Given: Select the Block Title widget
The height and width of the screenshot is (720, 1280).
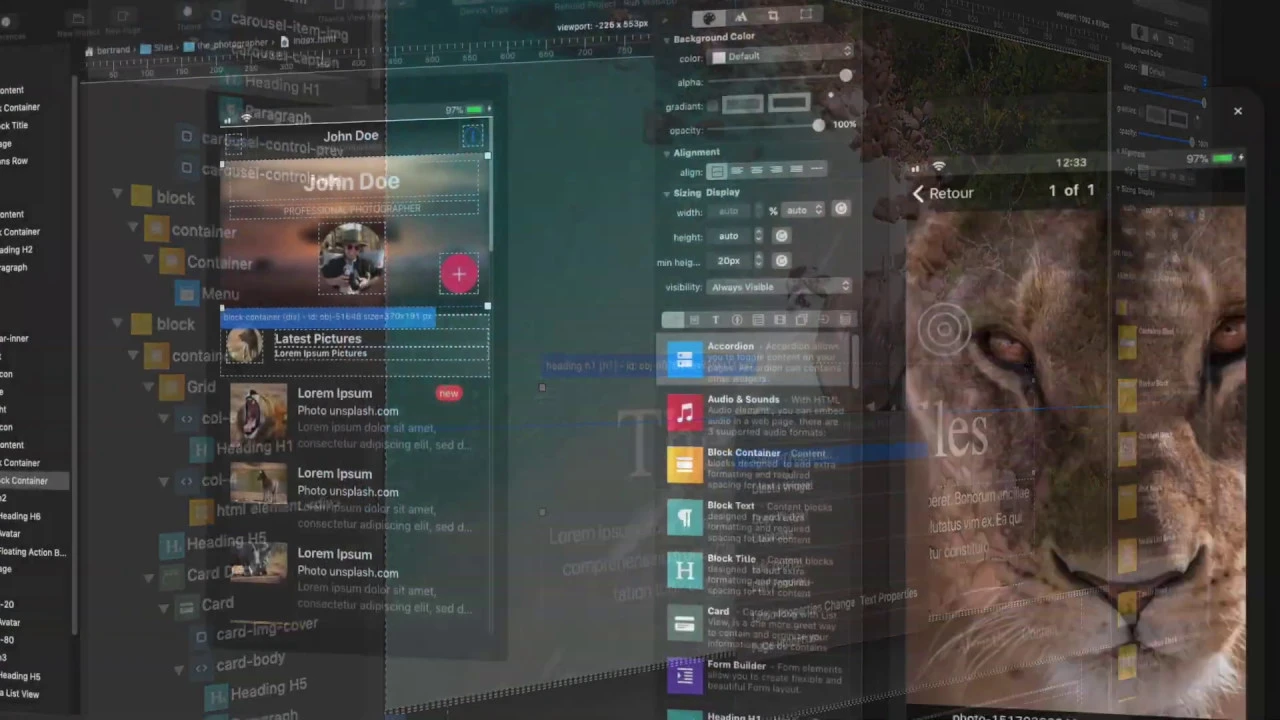Looking at the screenshot, I should pos(756,572).
